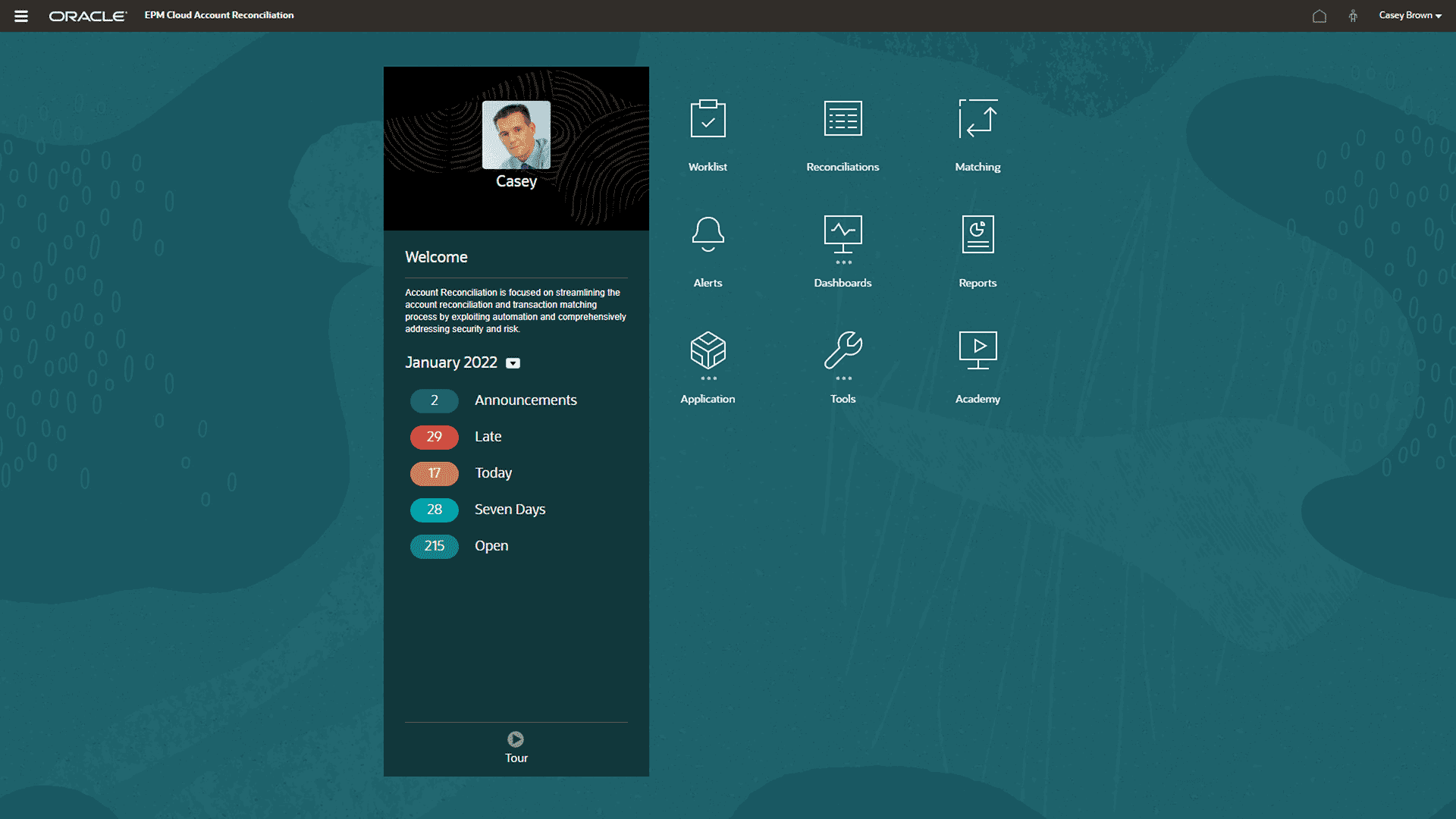Click the 2 Announcements badge
This screenshot has width=1456, height=819.
coord(435,400)
